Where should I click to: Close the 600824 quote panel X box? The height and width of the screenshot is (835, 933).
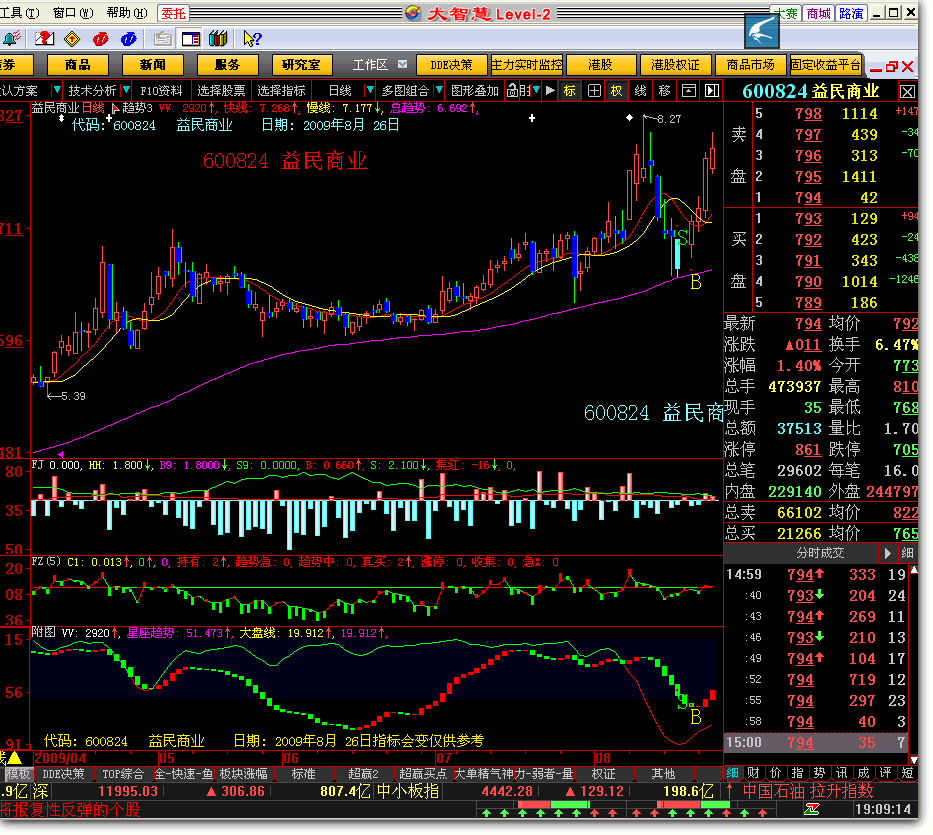pos(907,92)
